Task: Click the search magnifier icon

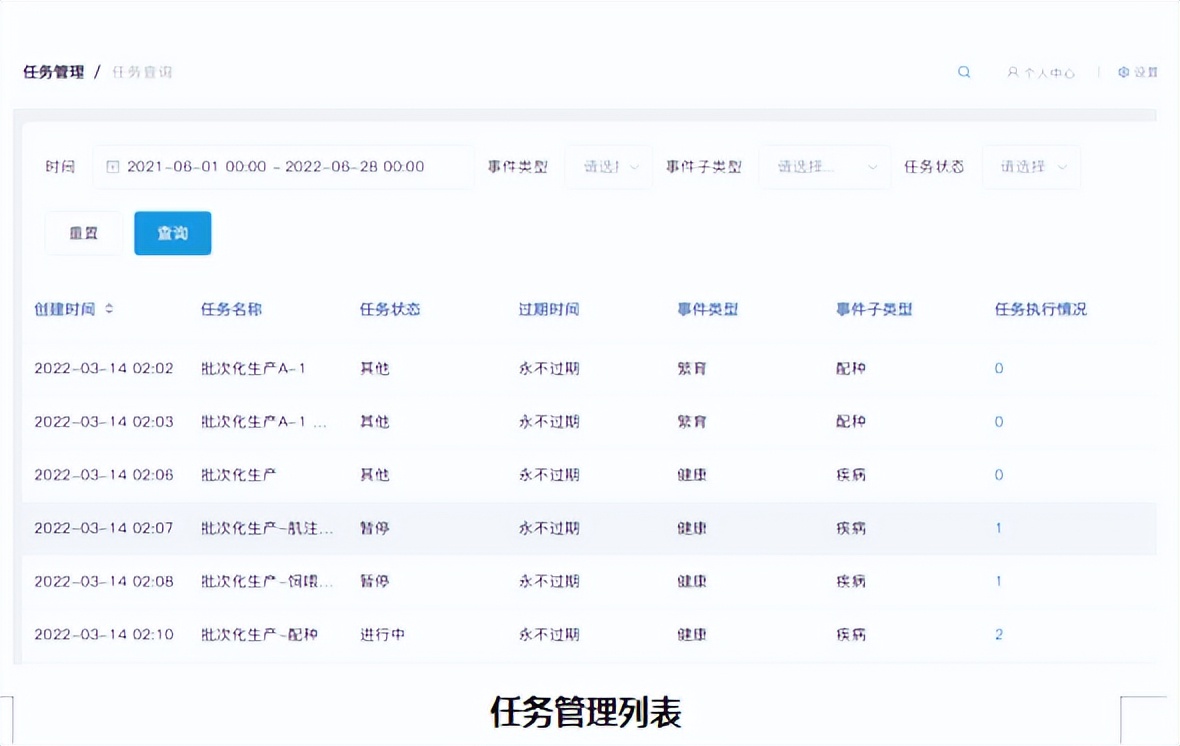Action: [963, 71]
